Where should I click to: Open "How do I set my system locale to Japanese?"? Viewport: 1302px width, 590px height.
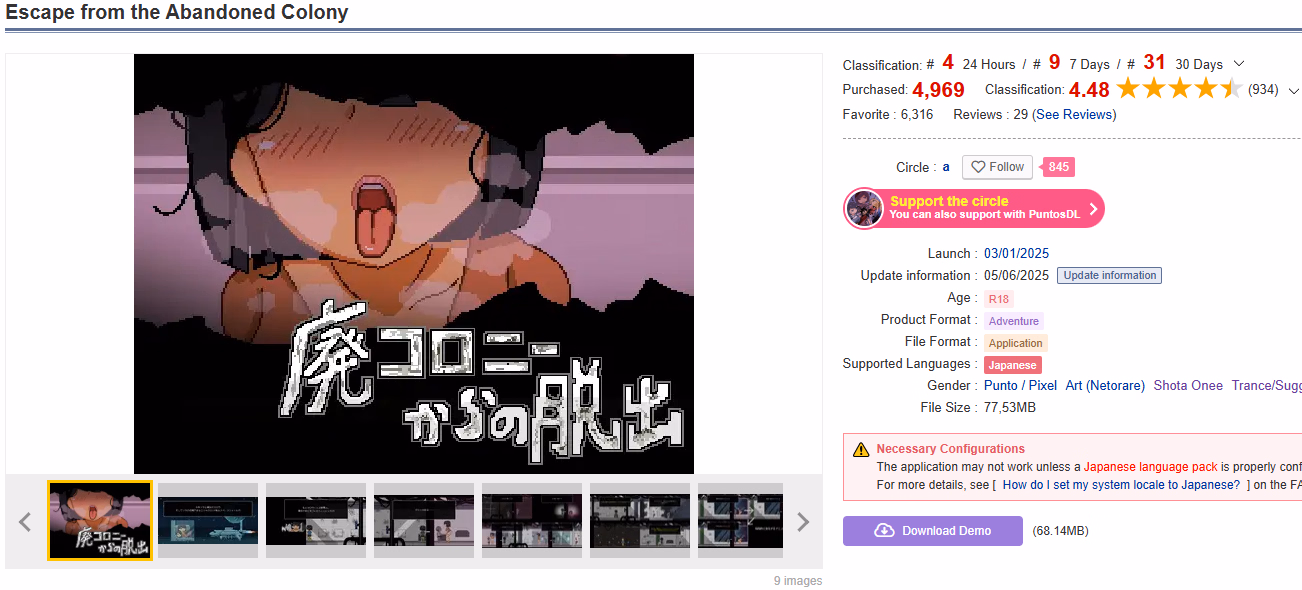pos(1121,484)
